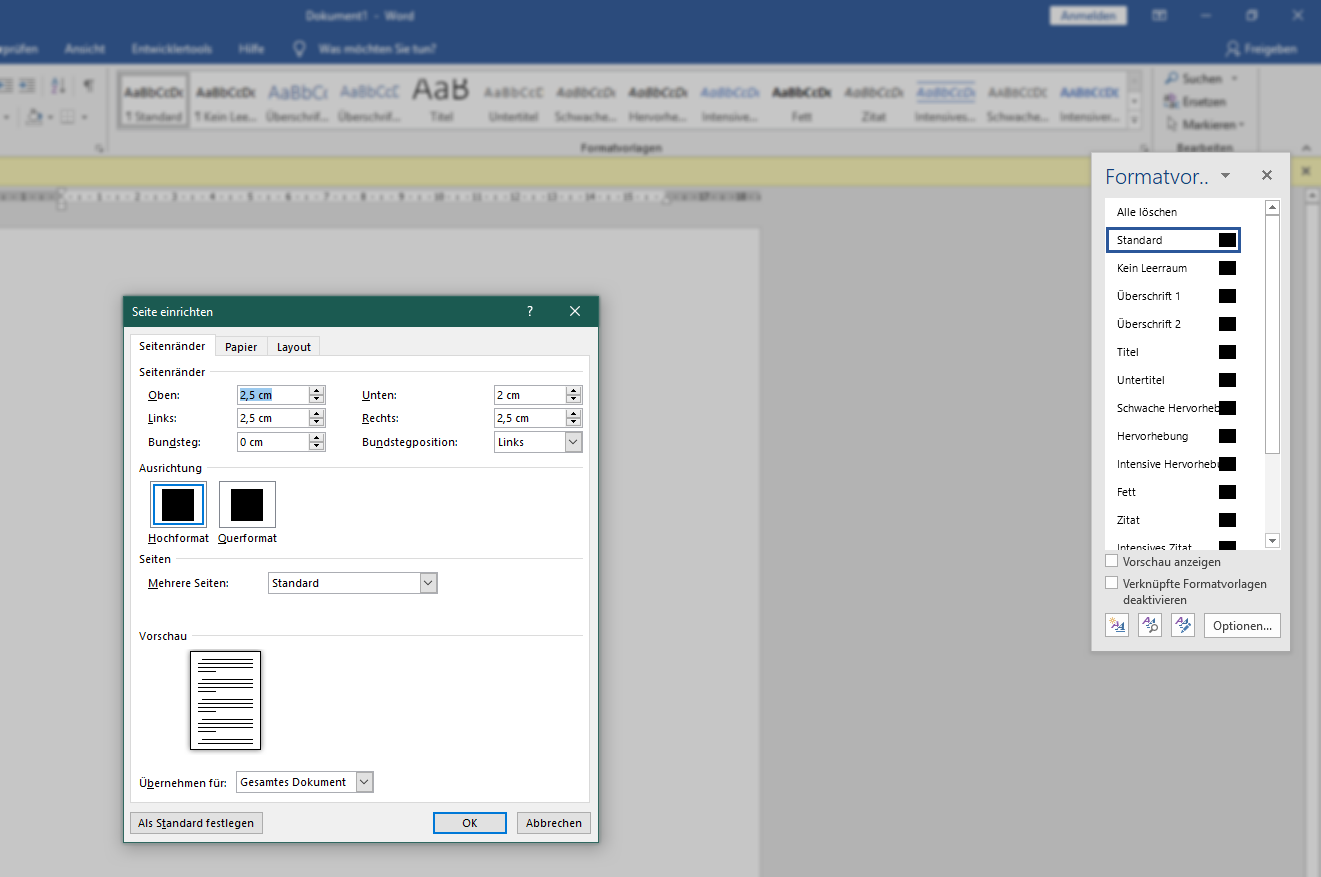The height and width of the screenshot is (877, 1321).
Task: Click the OK button
Action: pyautogui.click(x=470, y=823)
